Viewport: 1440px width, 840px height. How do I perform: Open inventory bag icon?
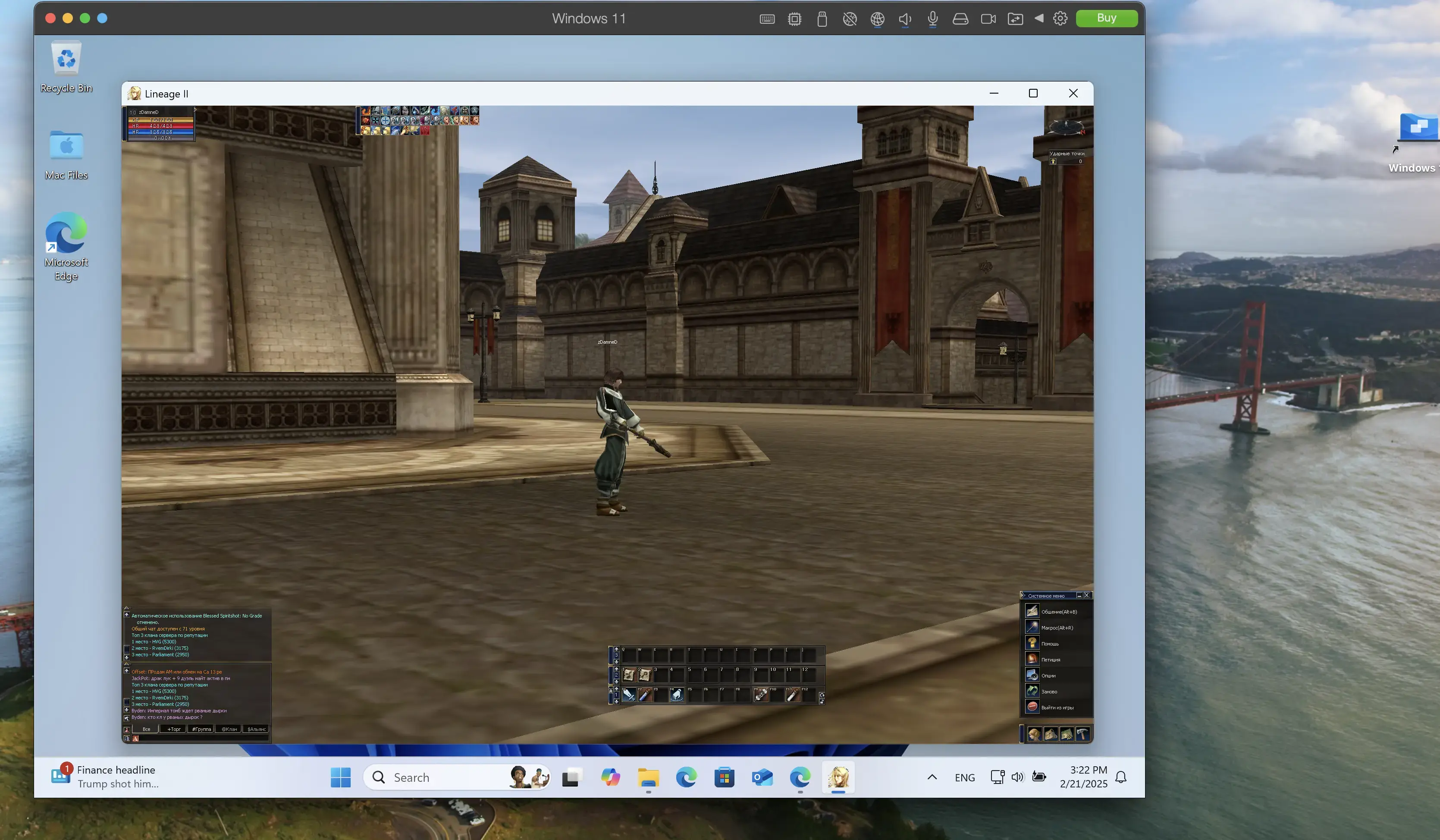[x=1050, y=734]
